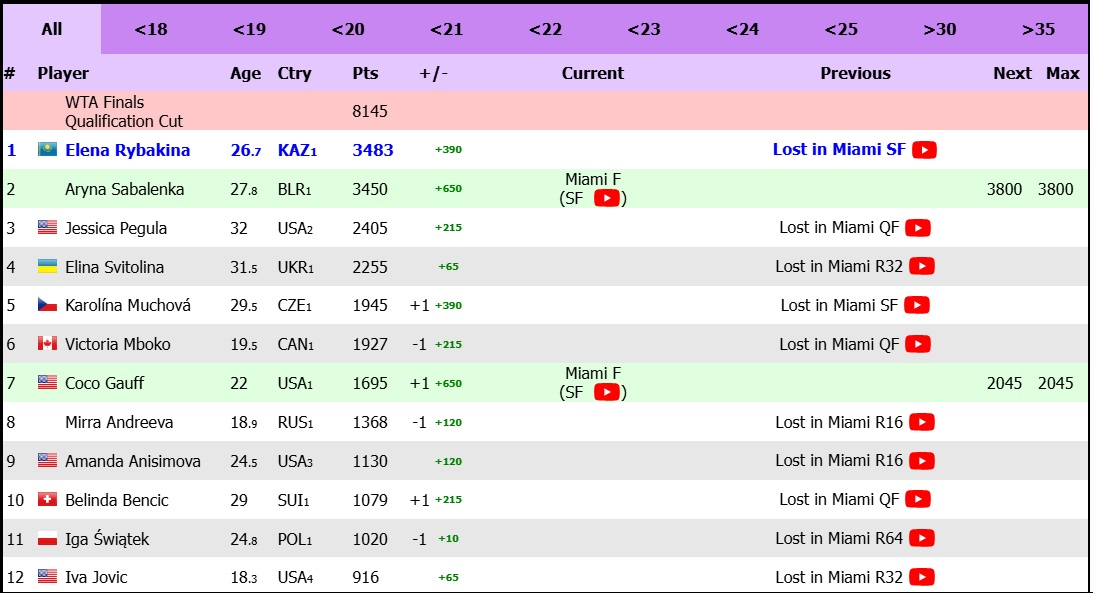1093x593 pixels.
Task: Play YouTube video for Rybakina's Miami SF
Action: tap(924, 150)
